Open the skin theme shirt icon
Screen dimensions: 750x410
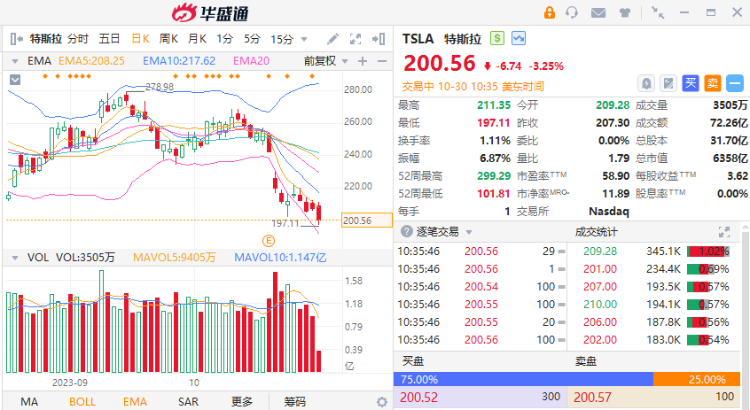625,13
